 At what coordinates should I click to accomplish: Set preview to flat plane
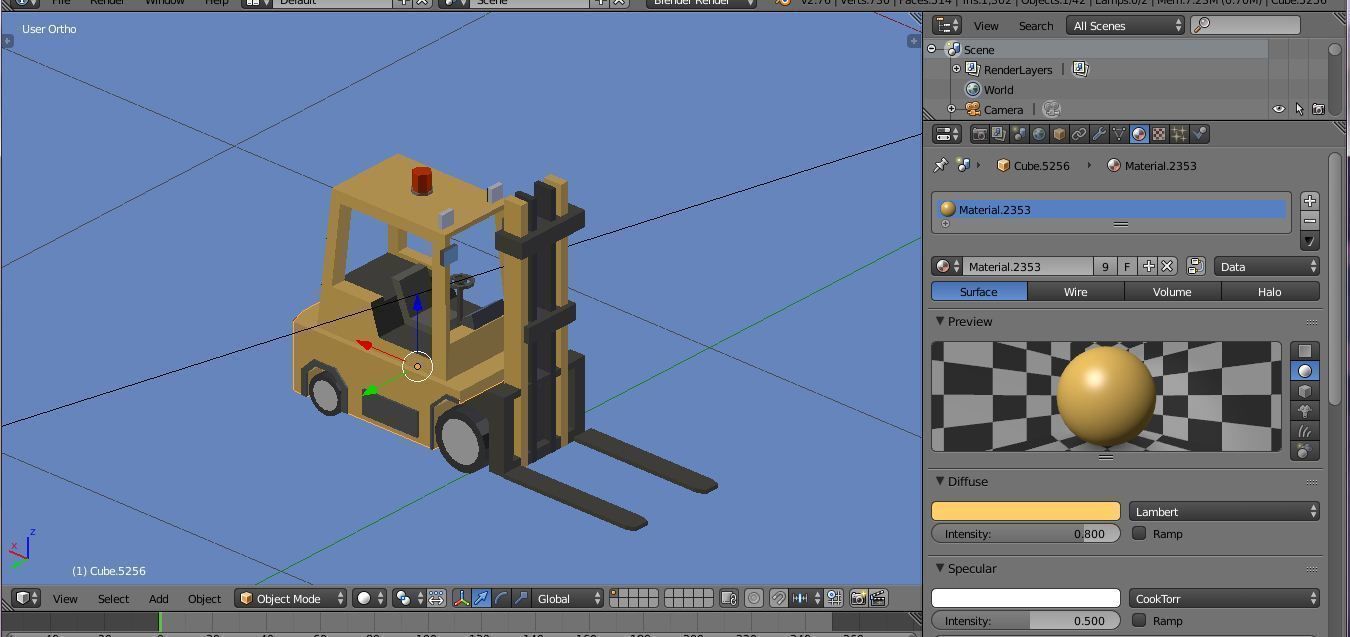coord(1305,351)
